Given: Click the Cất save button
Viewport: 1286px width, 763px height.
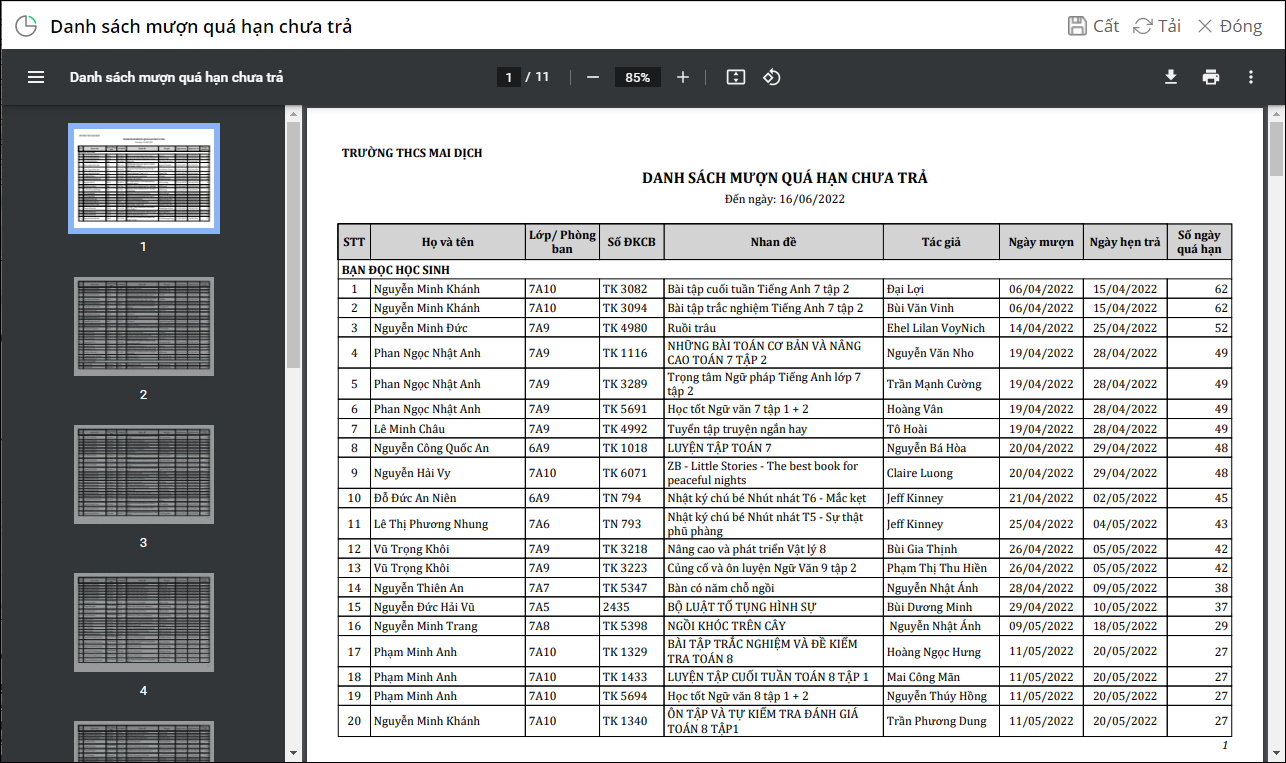Looking at the screenshot, I should [x=1093, y=26].
